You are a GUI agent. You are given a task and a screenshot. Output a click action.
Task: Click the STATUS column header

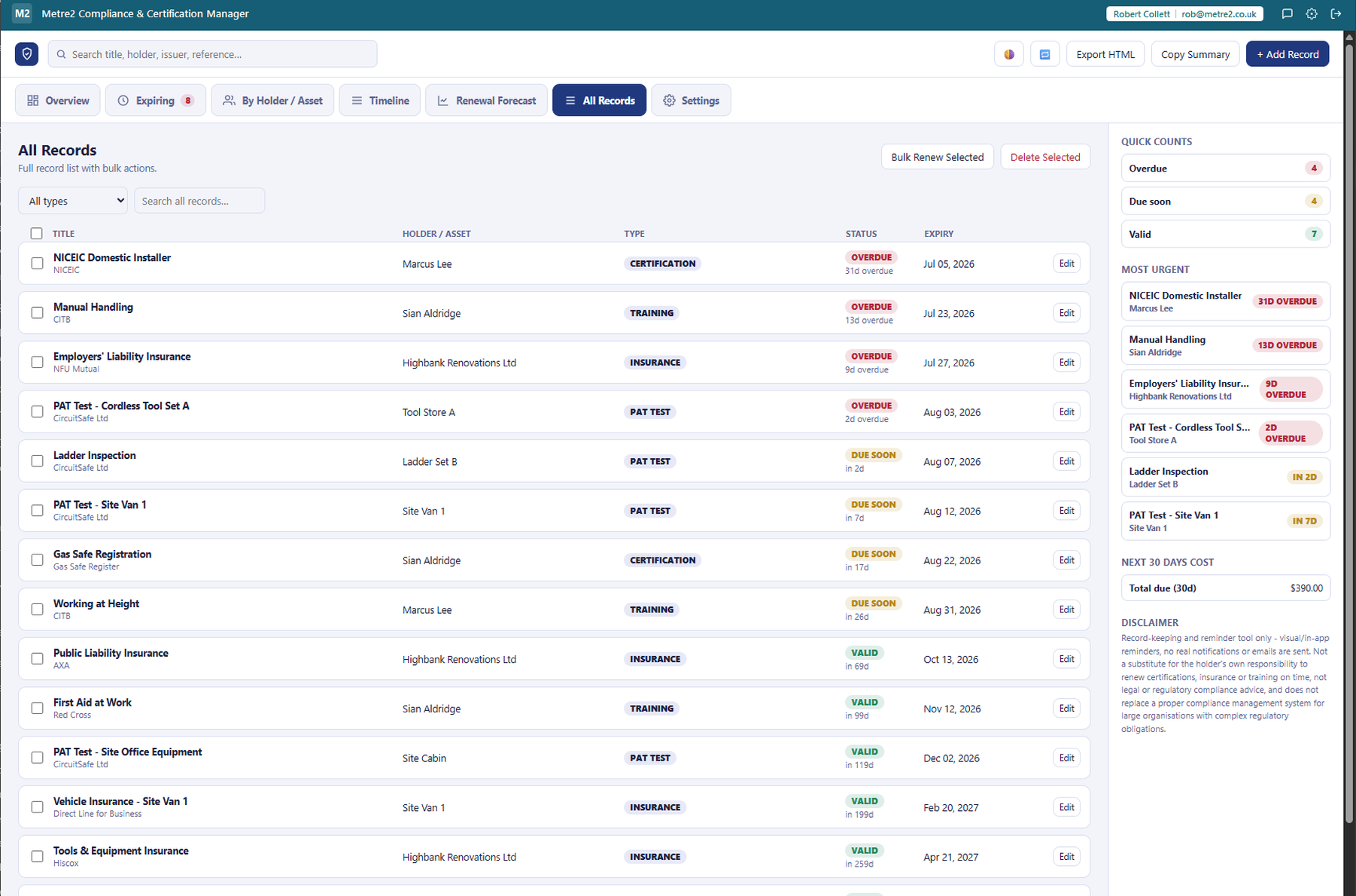[x=861, y=234]
